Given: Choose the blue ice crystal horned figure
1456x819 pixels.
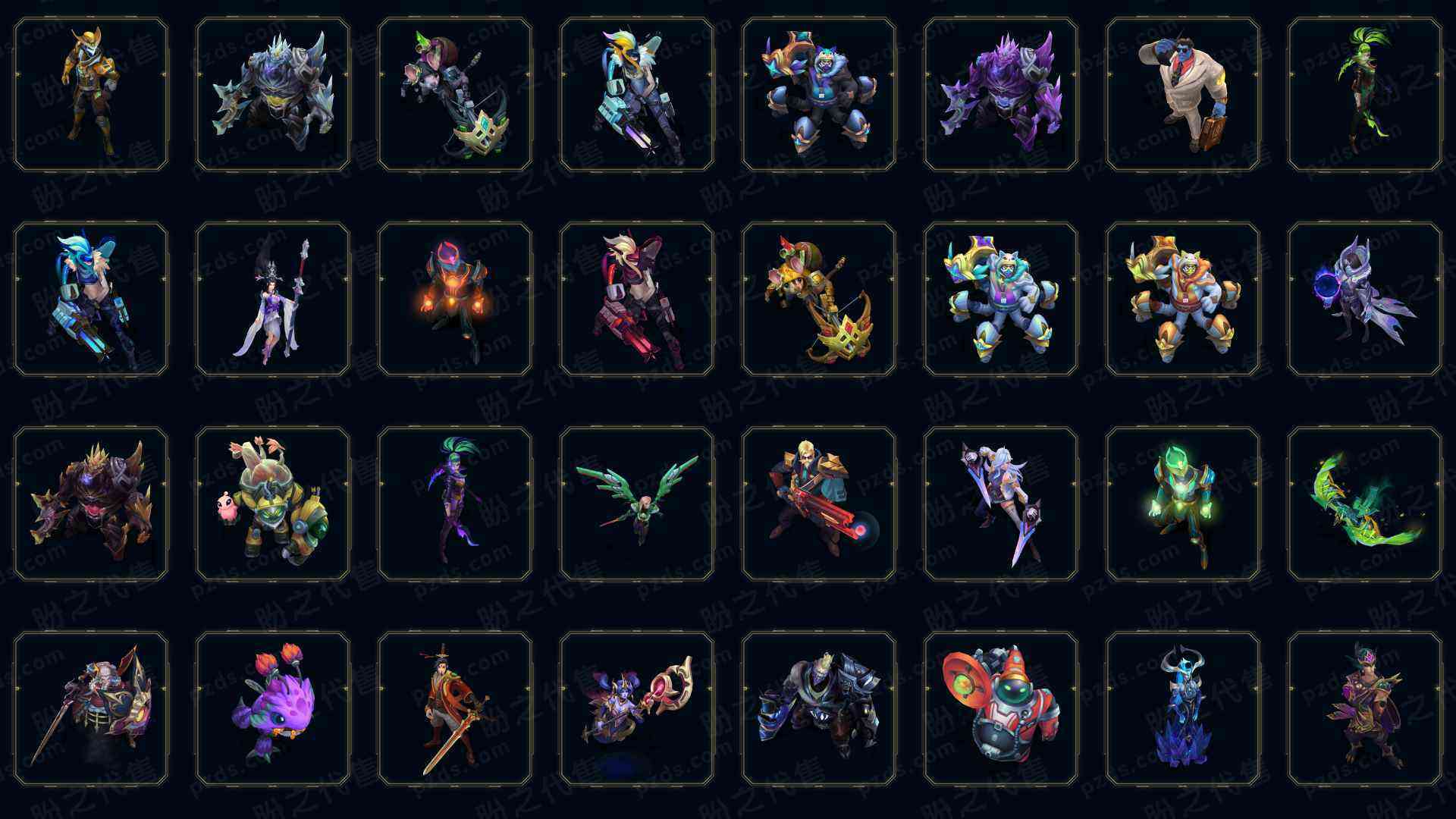Looking at the screenshot, I should [1183, 708].
